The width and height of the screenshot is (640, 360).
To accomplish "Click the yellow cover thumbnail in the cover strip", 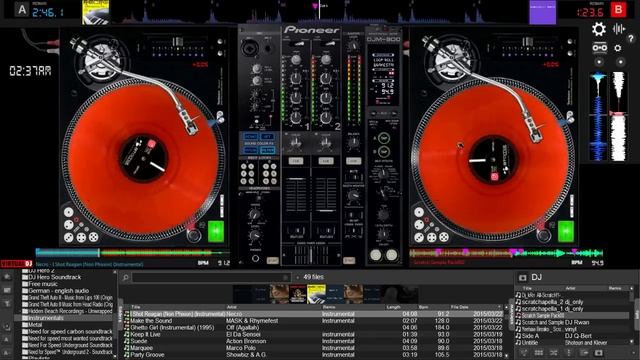I will [316, 294].
